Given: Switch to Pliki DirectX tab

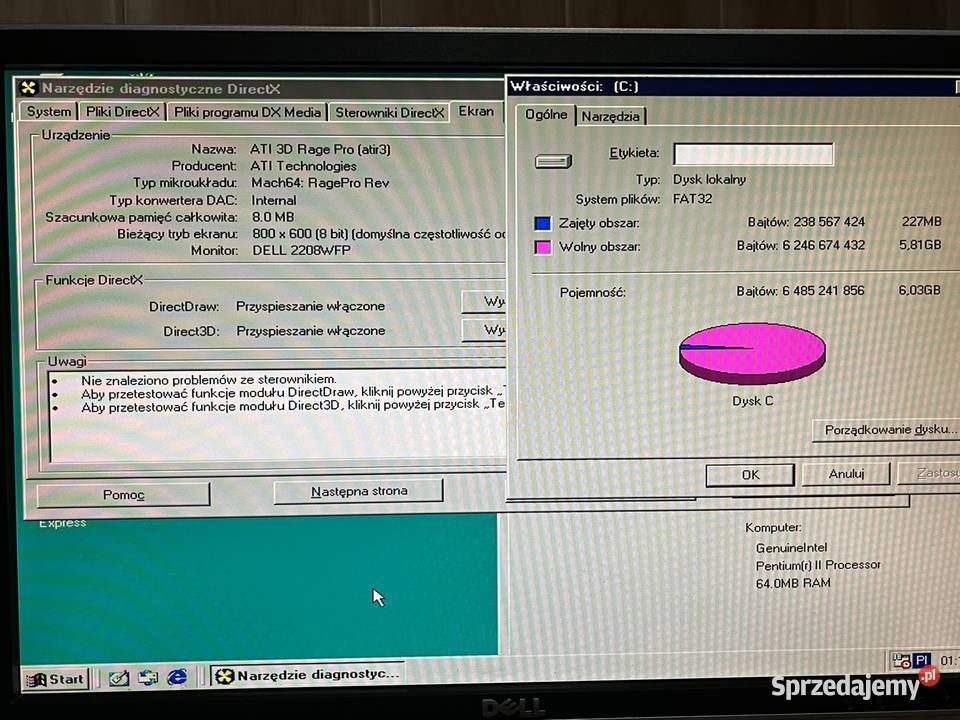Looking at the screenshot, I should 122,111.
